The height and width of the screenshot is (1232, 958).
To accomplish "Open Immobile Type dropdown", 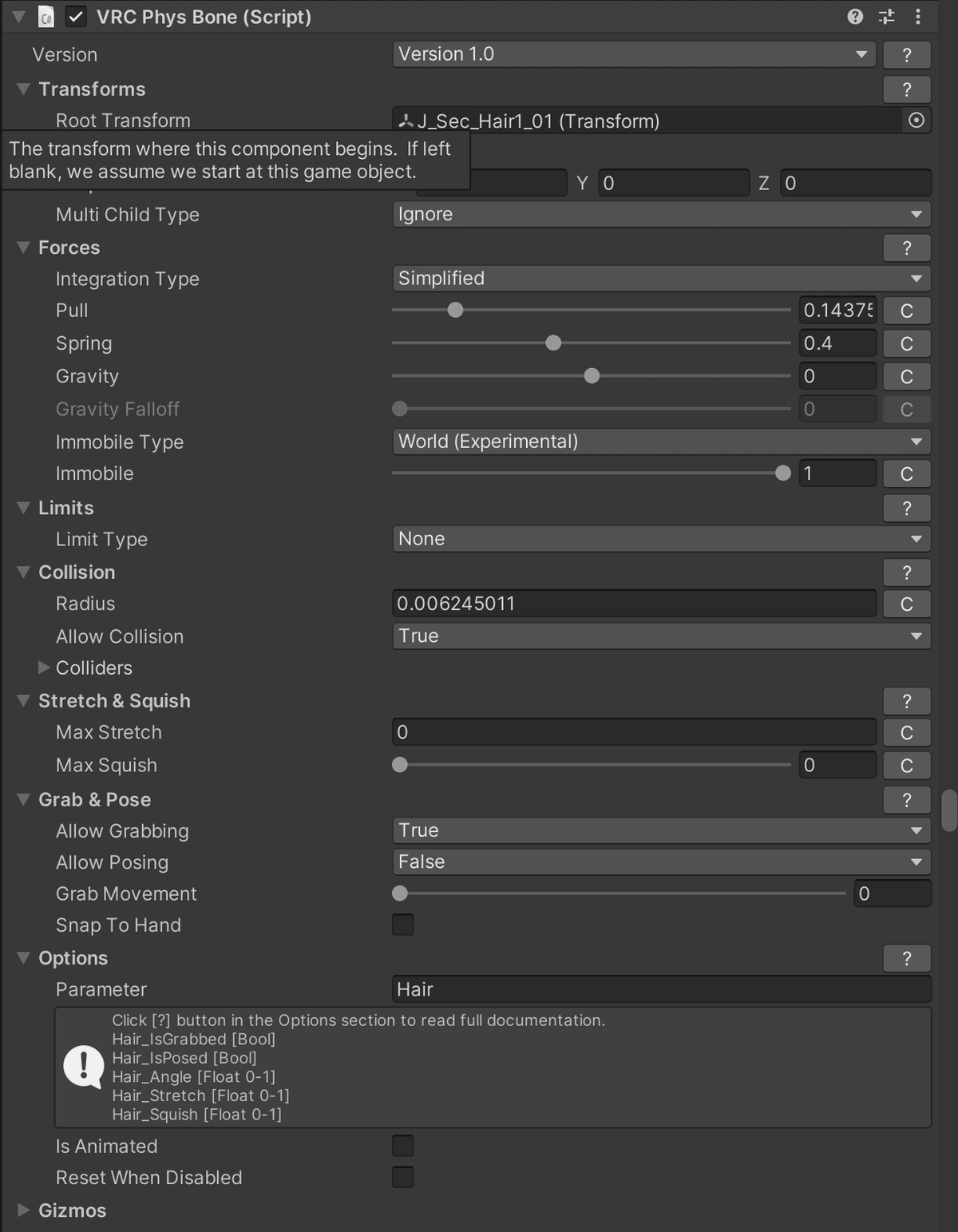I will [662, 442].
